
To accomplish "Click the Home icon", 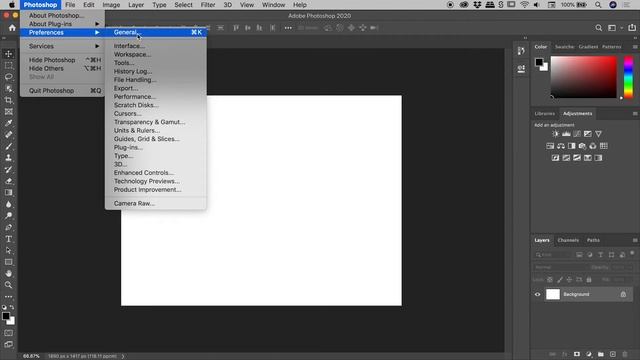I will tap(12, 28).
